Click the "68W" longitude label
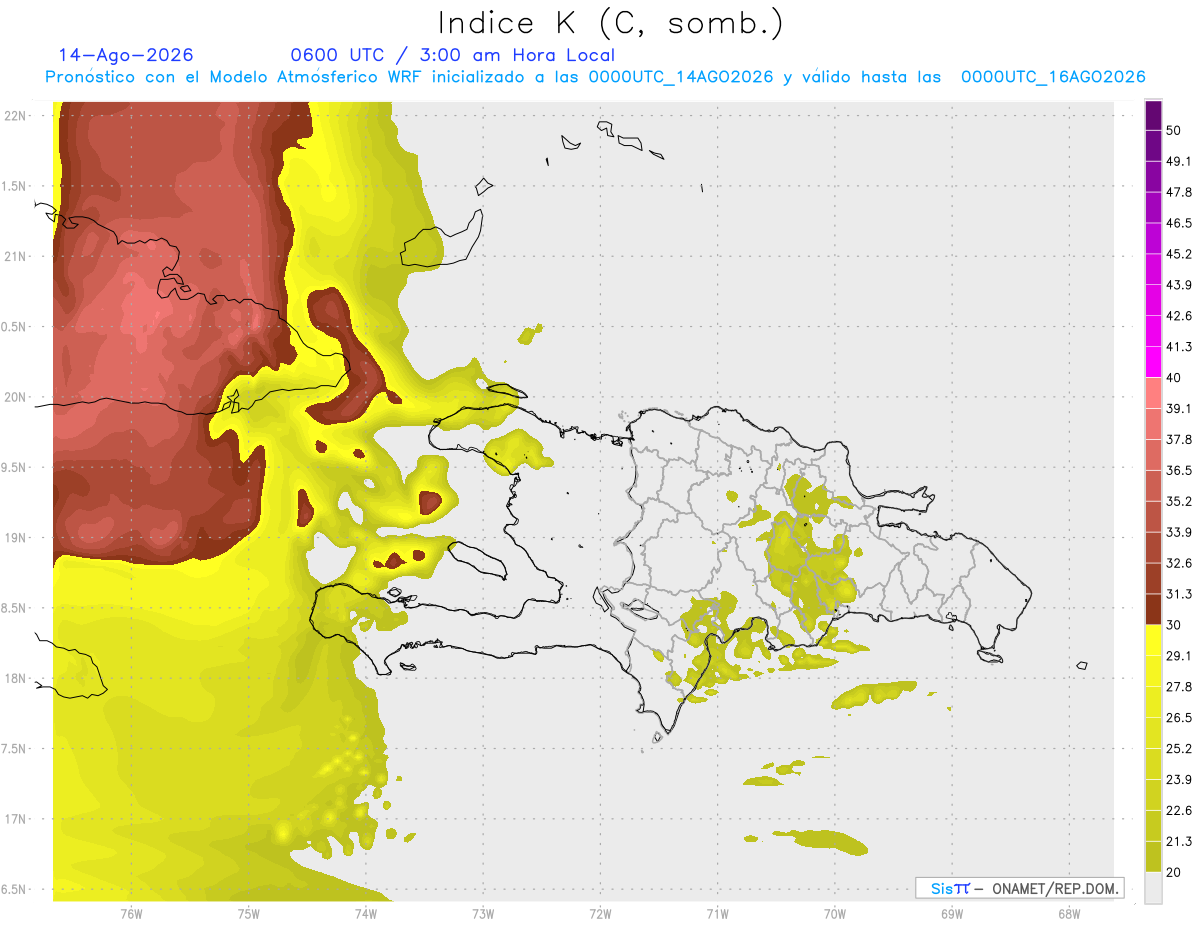1200x927 pixels. pyautogui.click(x=1069, y=913)
